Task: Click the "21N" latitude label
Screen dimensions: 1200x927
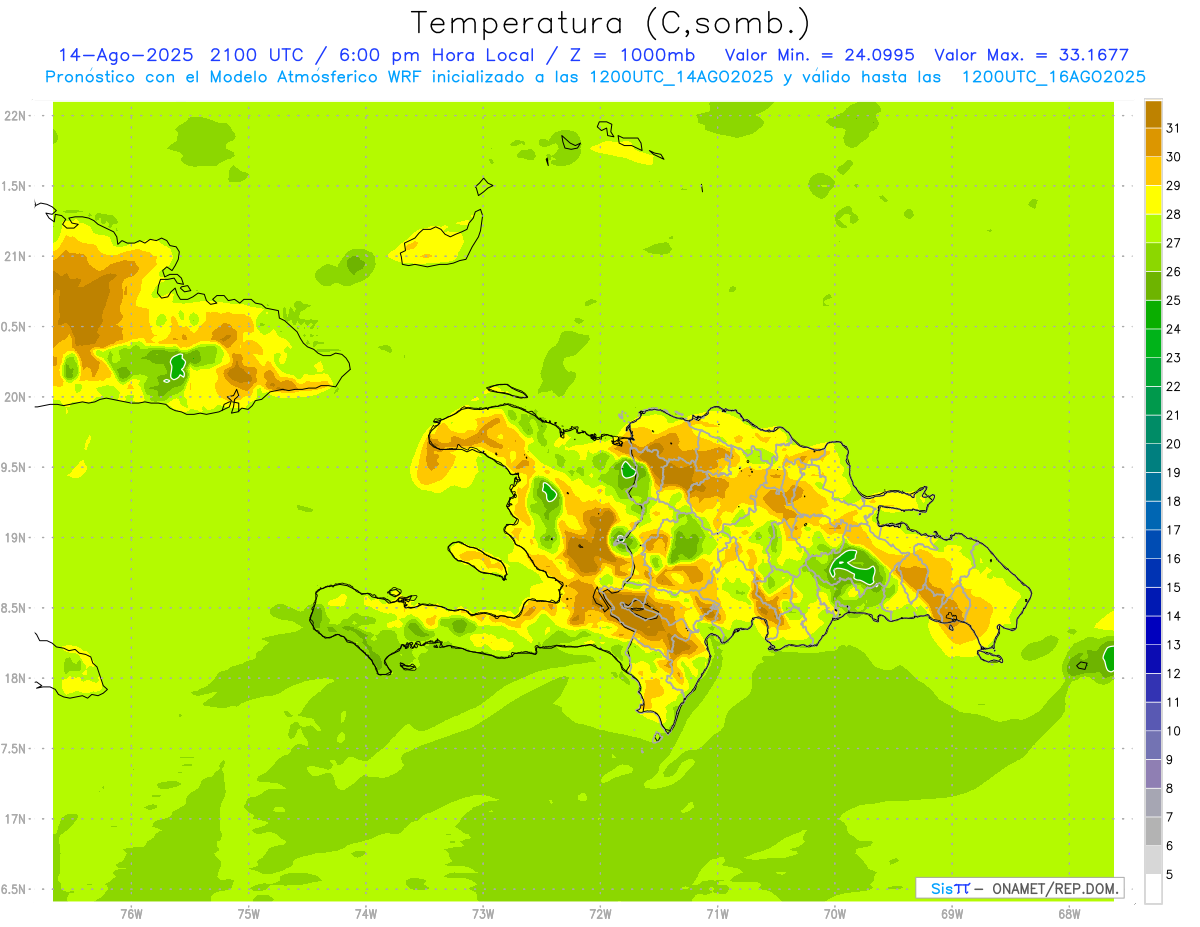Action: tap(16, 257)
